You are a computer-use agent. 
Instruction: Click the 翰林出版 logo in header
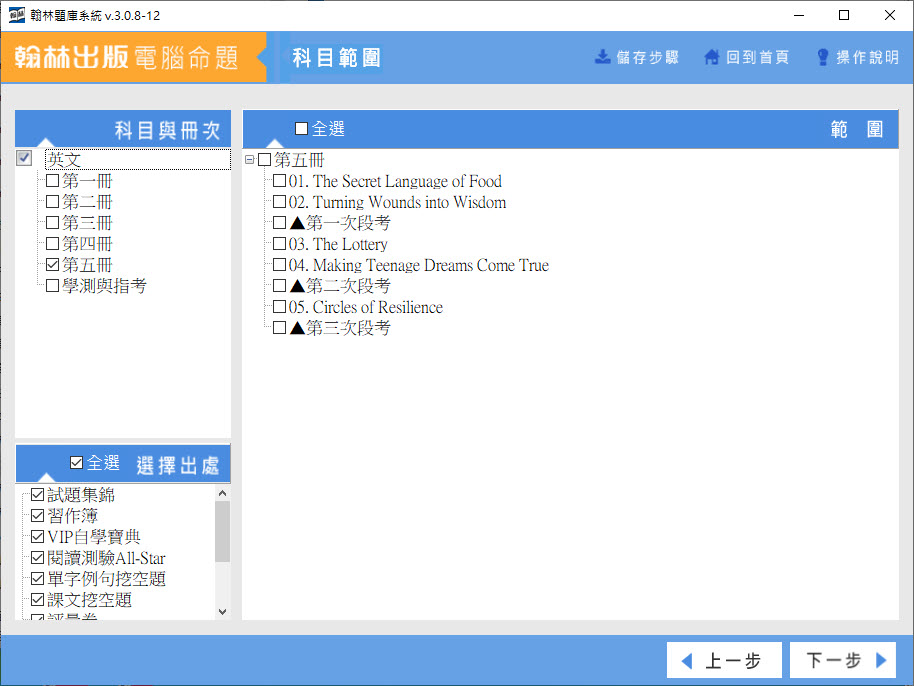coord(72,57)
